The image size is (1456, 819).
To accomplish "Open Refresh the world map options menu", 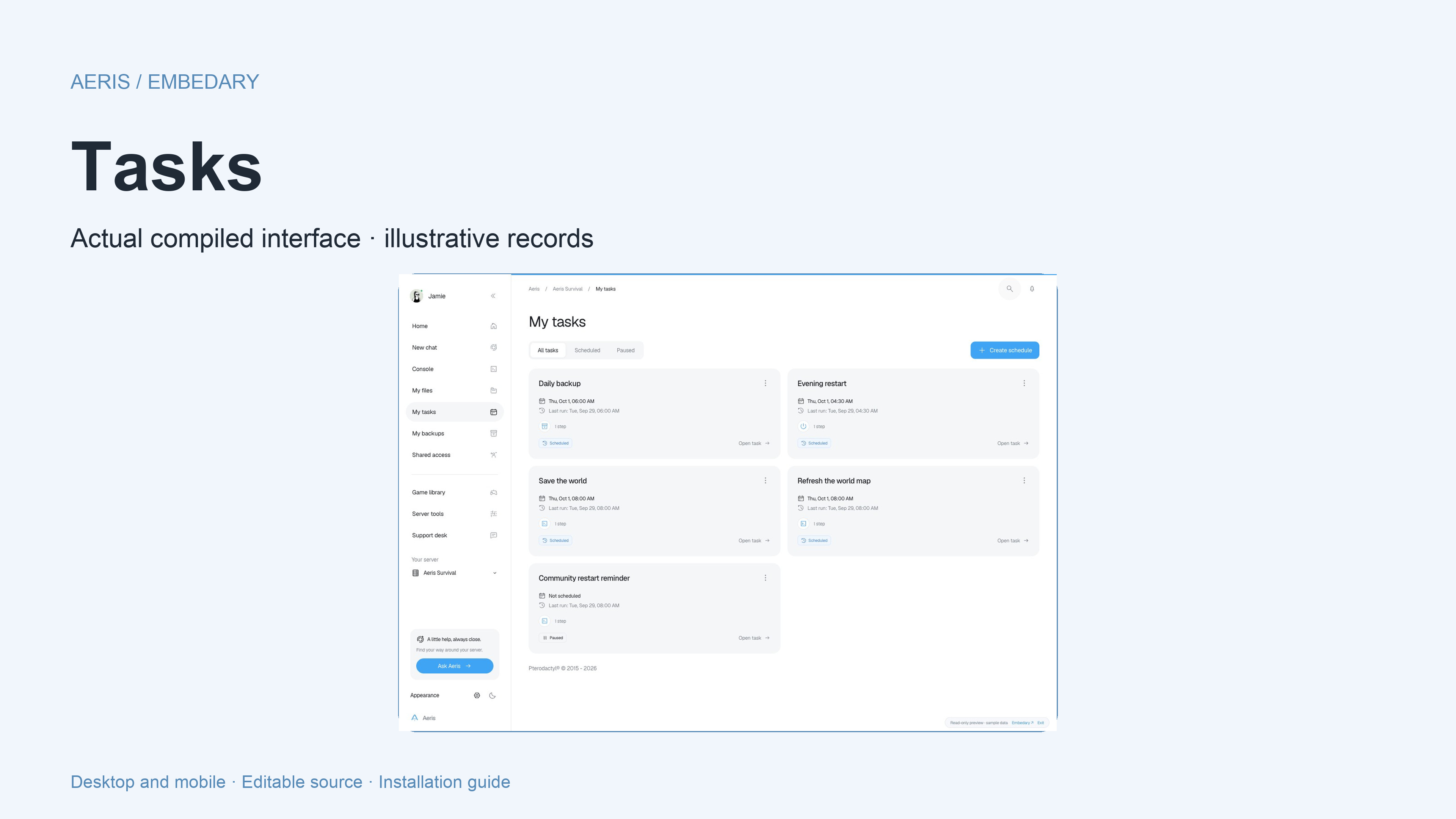I will coord(1024,480).
